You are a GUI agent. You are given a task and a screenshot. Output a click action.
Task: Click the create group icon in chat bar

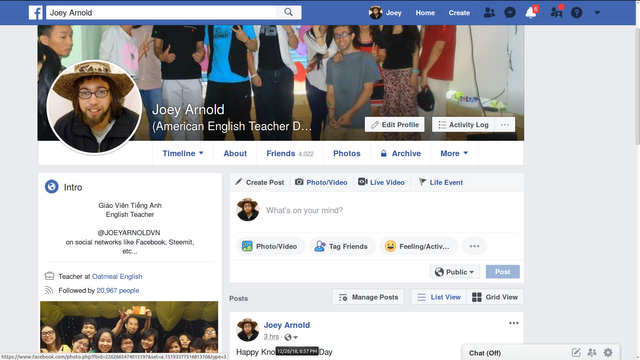tap(592, 353)
